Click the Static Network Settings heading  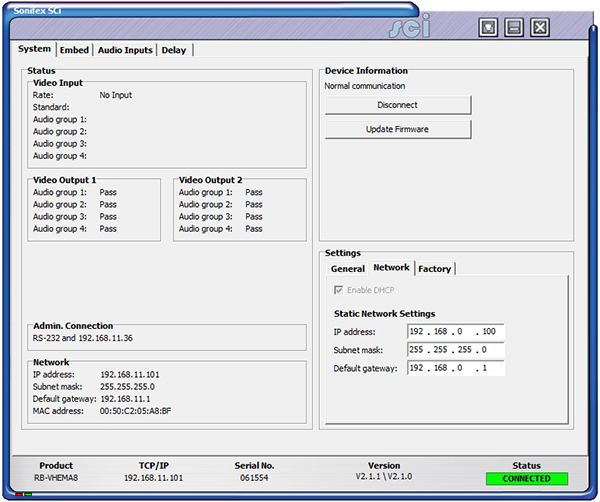click(385, 314)
